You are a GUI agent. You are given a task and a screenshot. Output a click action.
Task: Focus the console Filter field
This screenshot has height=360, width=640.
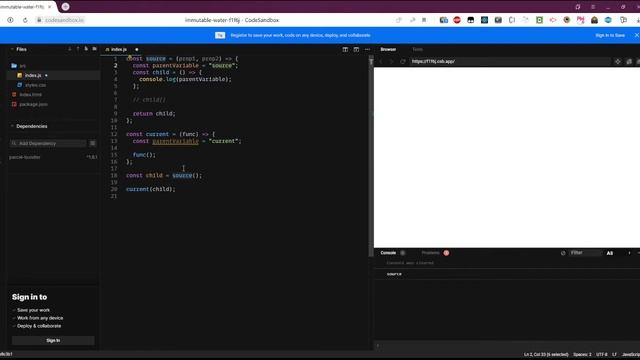click(586, 253)
